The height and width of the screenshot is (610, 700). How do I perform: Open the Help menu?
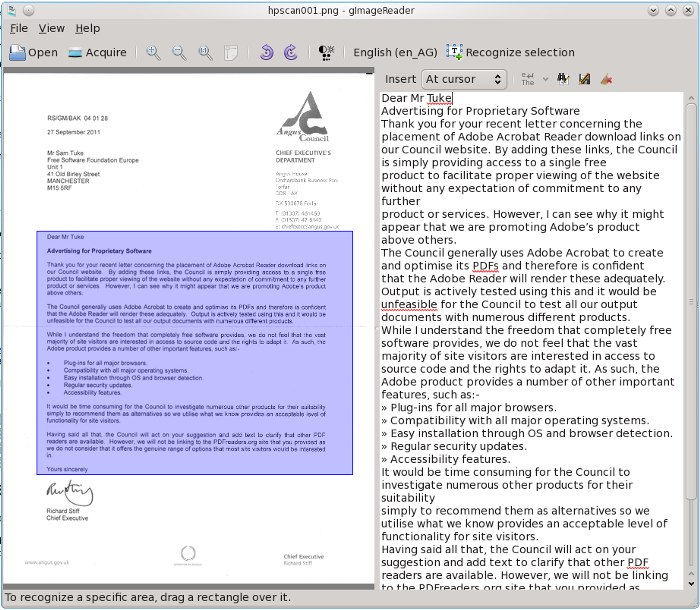point(88,28)
